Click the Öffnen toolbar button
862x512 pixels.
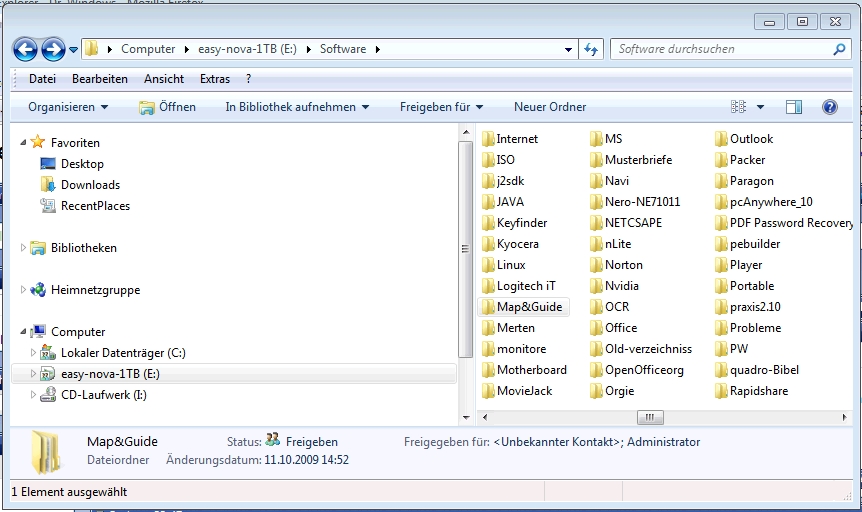pos(167,107)
